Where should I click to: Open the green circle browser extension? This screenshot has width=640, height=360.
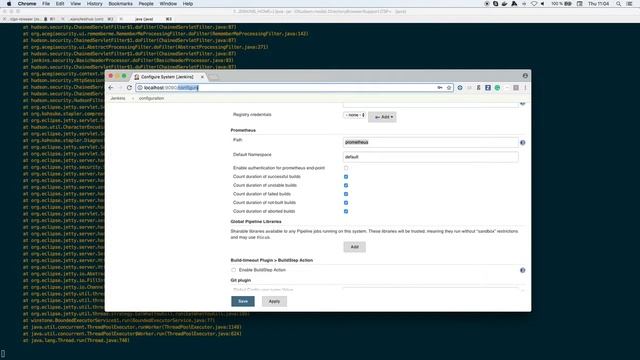pos(497,88)
